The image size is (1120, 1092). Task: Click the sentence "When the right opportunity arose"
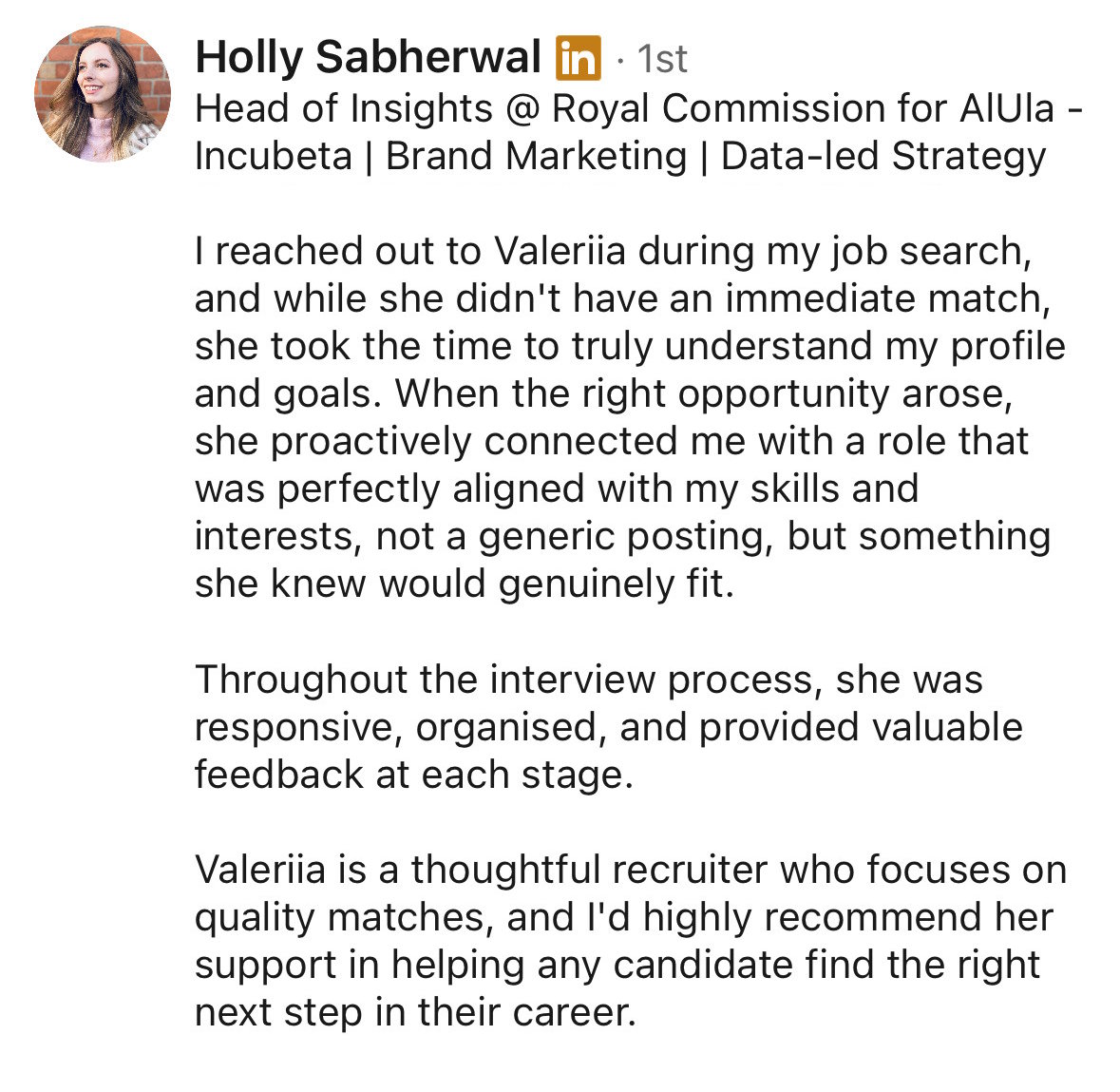point(703,393)
